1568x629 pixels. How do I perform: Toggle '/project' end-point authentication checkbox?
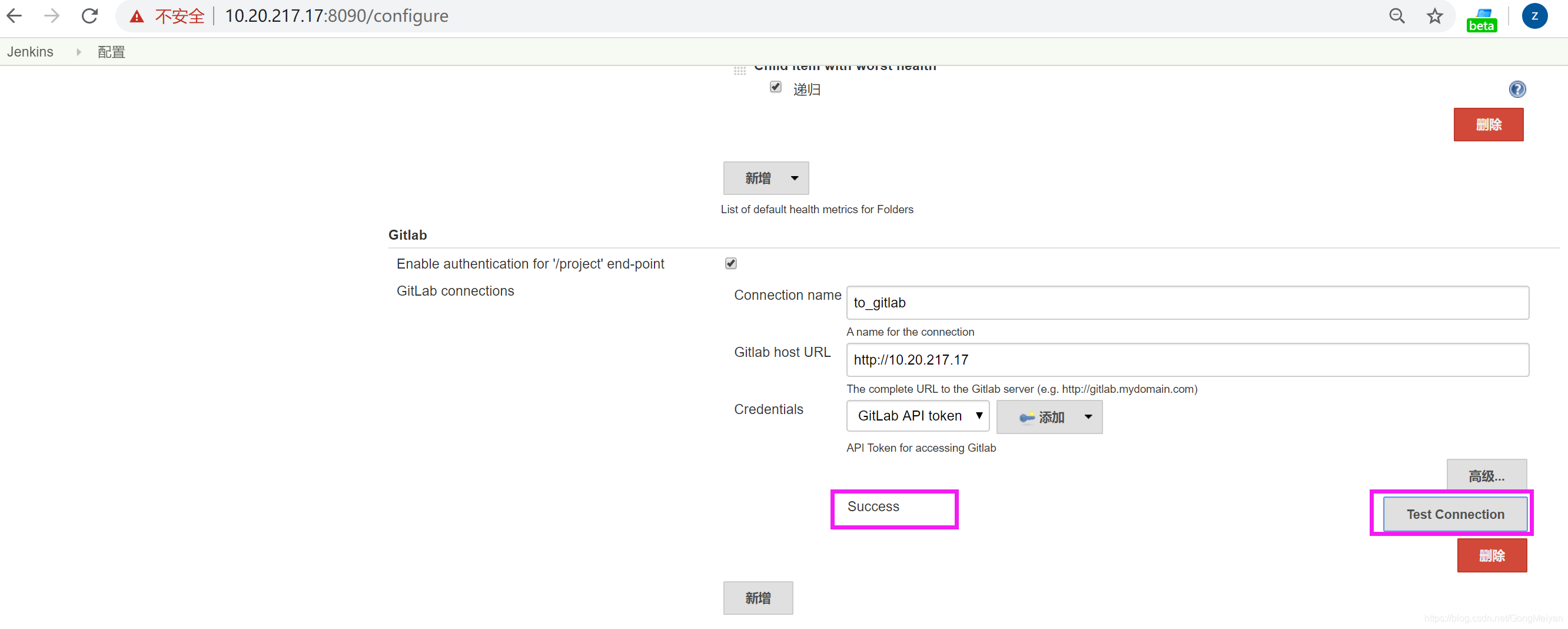(x=731, y=264)
